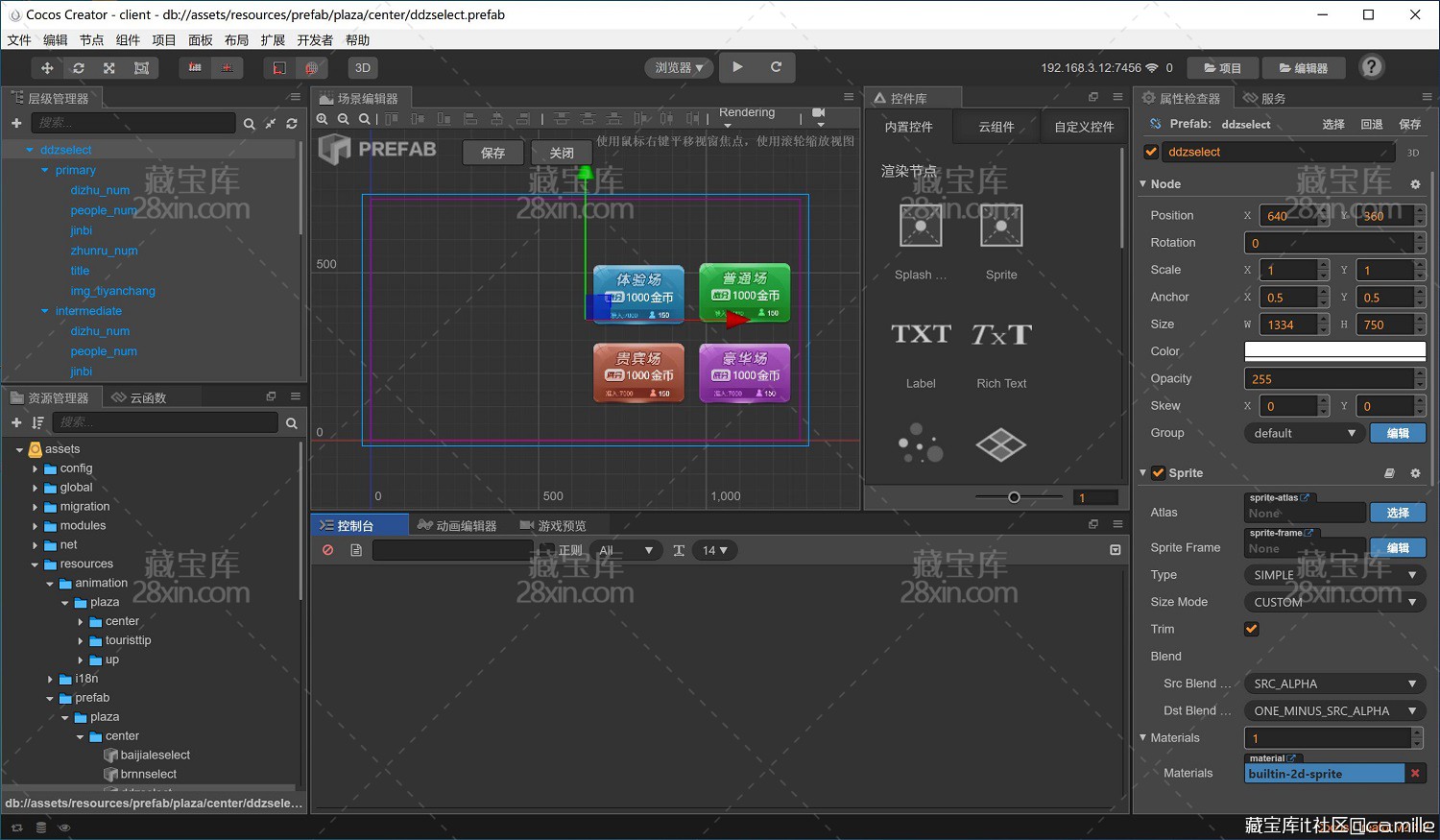Screen dimensions: 1440x840
Task: Open the Group default dropdown
Action: click(x=1304, y=433)
